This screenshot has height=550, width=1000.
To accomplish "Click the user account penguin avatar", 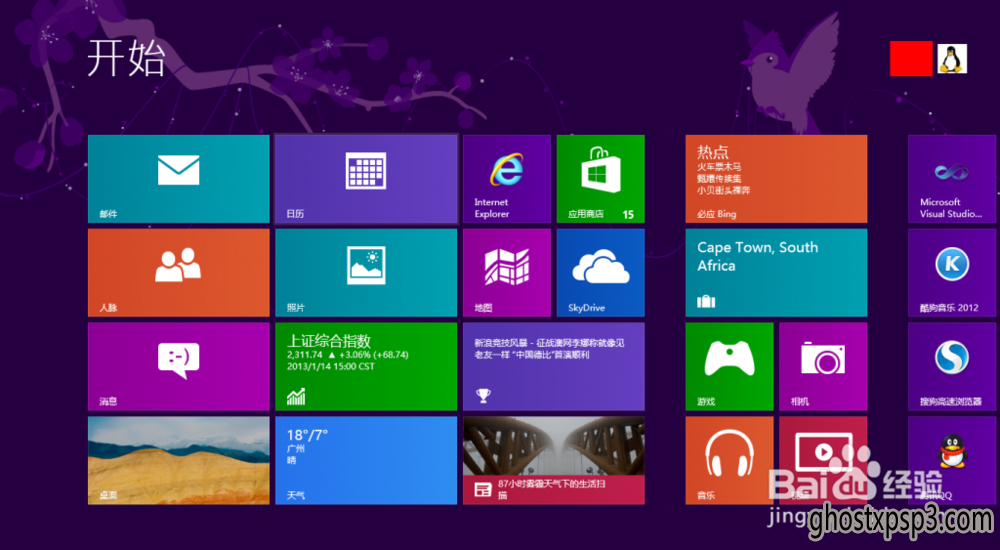I will tap(952, 59).
